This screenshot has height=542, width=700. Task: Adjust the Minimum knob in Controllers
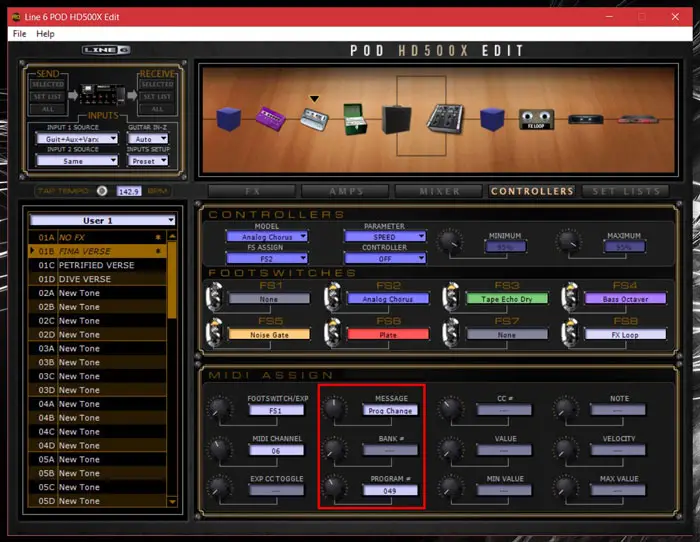[450, 241]
